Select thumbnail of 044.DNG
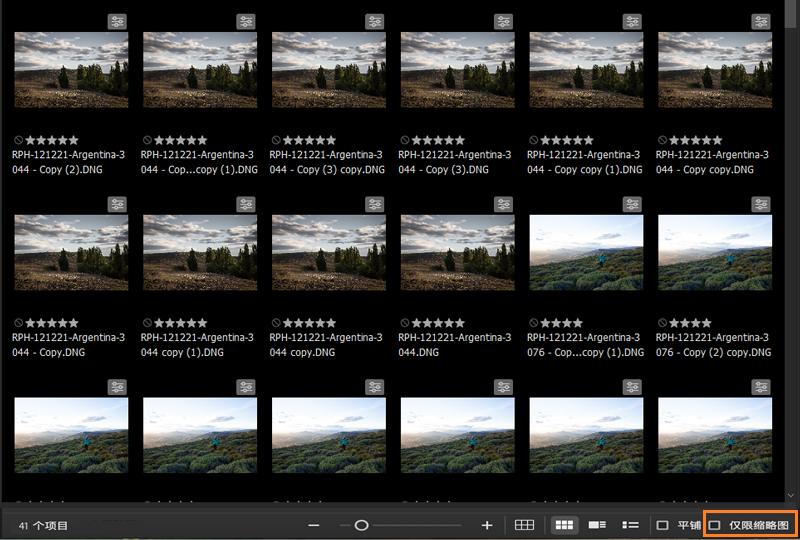800x540 pixels. (x=458, y=253)
